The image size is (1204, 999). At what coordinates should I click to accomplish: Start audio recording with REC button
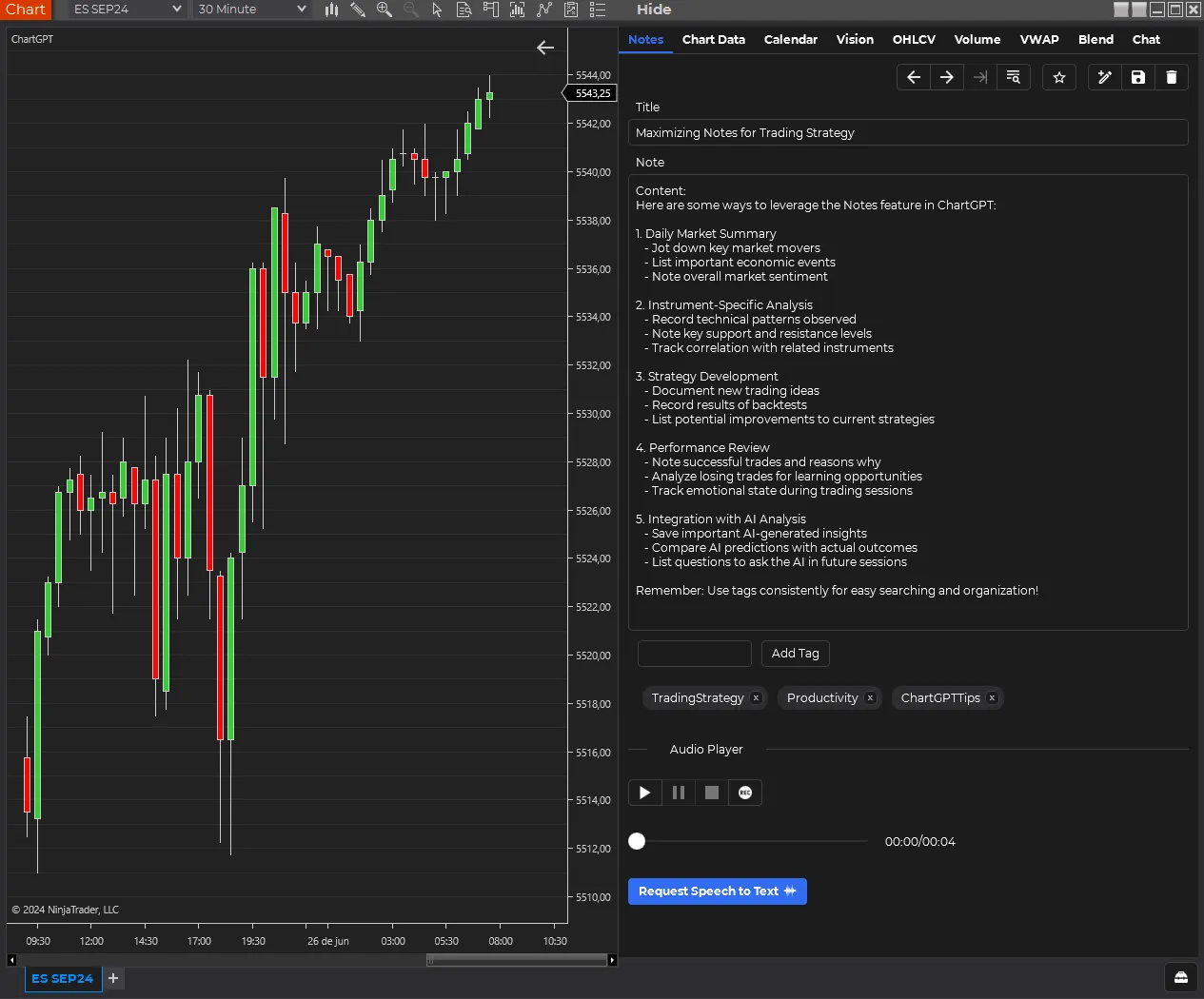pyautogui.click(x=745, y=793)
